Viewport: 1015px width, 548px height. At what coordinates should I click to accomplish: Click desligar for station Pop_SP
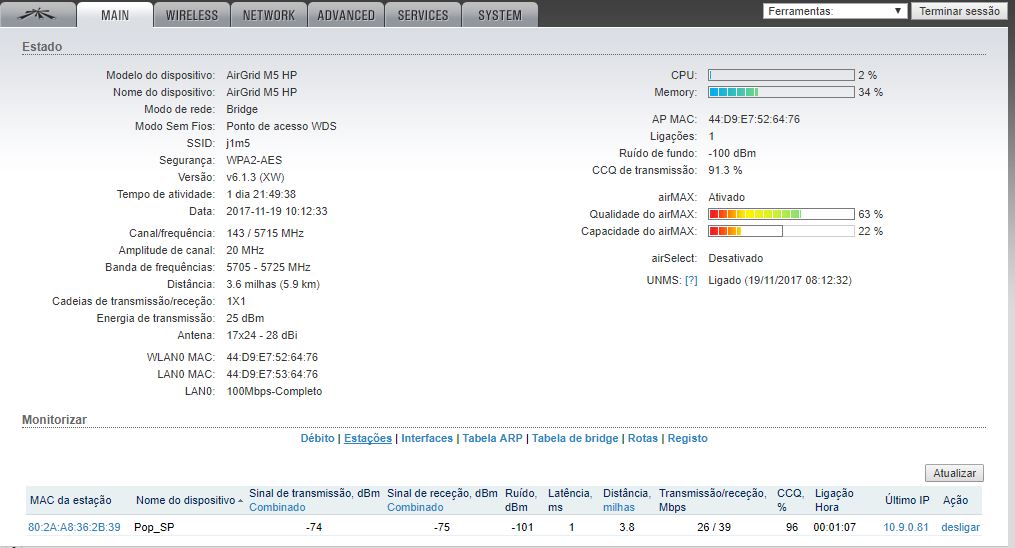(x=960, y=527)
